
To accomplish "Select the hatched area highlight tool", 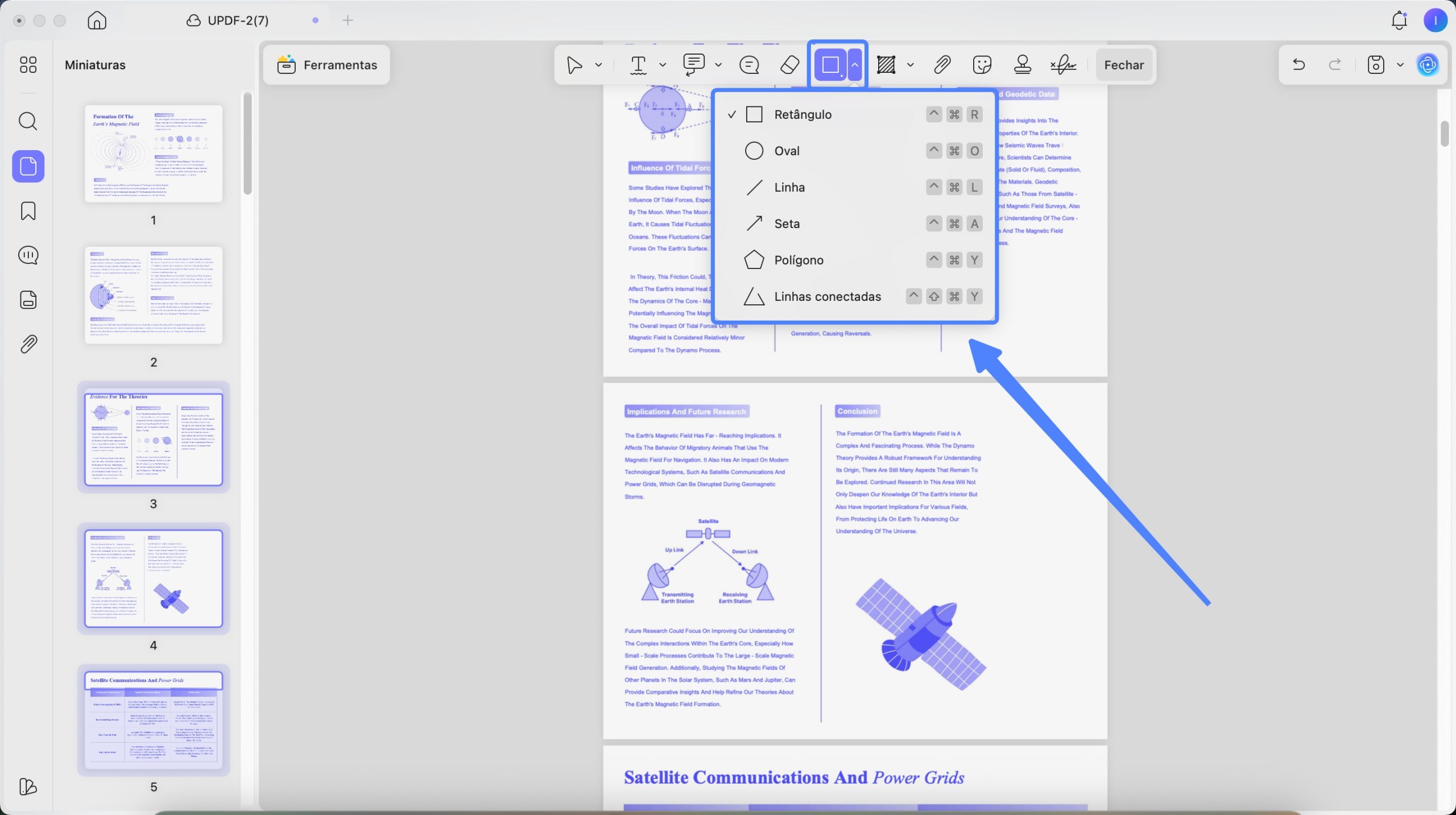I will click(886, 65).
